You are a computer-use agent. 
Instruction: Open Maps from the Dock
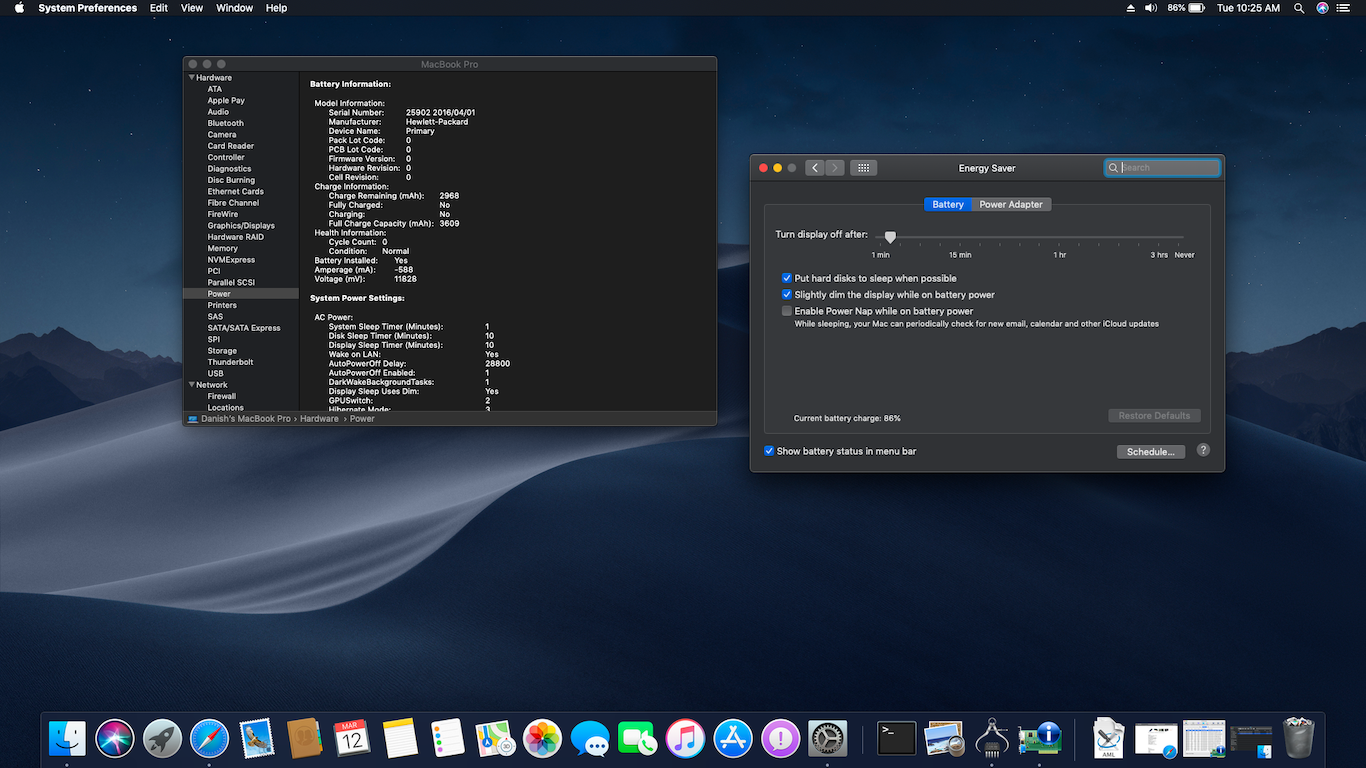(x=495, y=738)
